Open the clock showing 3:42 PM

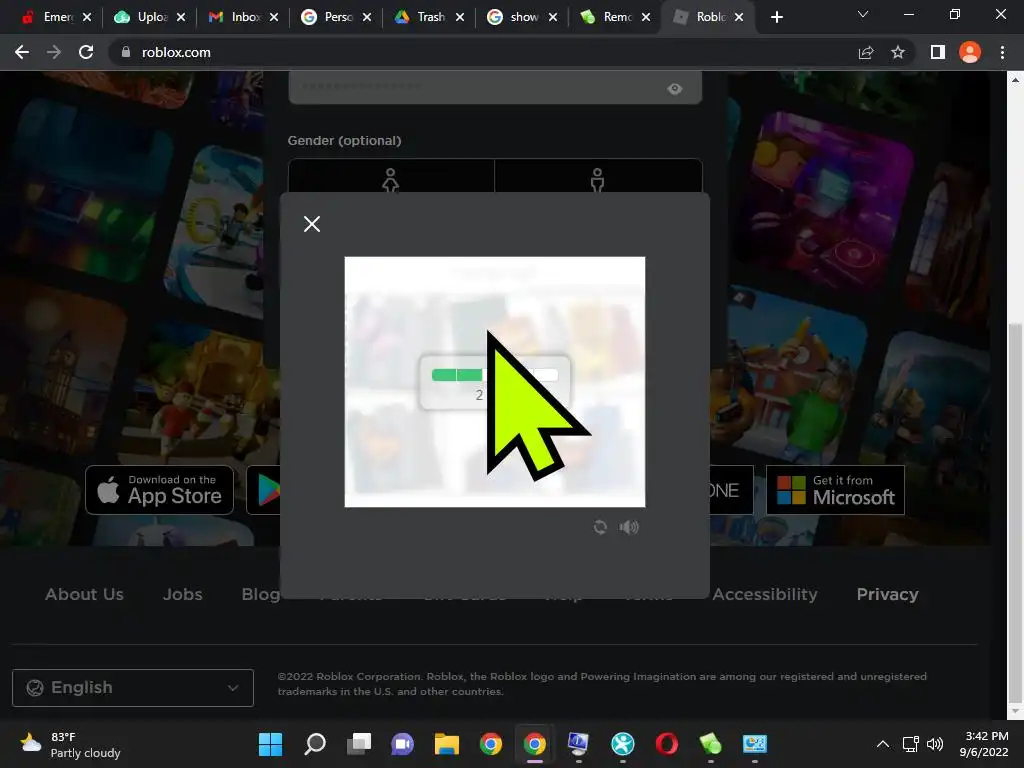pyautogui.click(x=984, y=744)
